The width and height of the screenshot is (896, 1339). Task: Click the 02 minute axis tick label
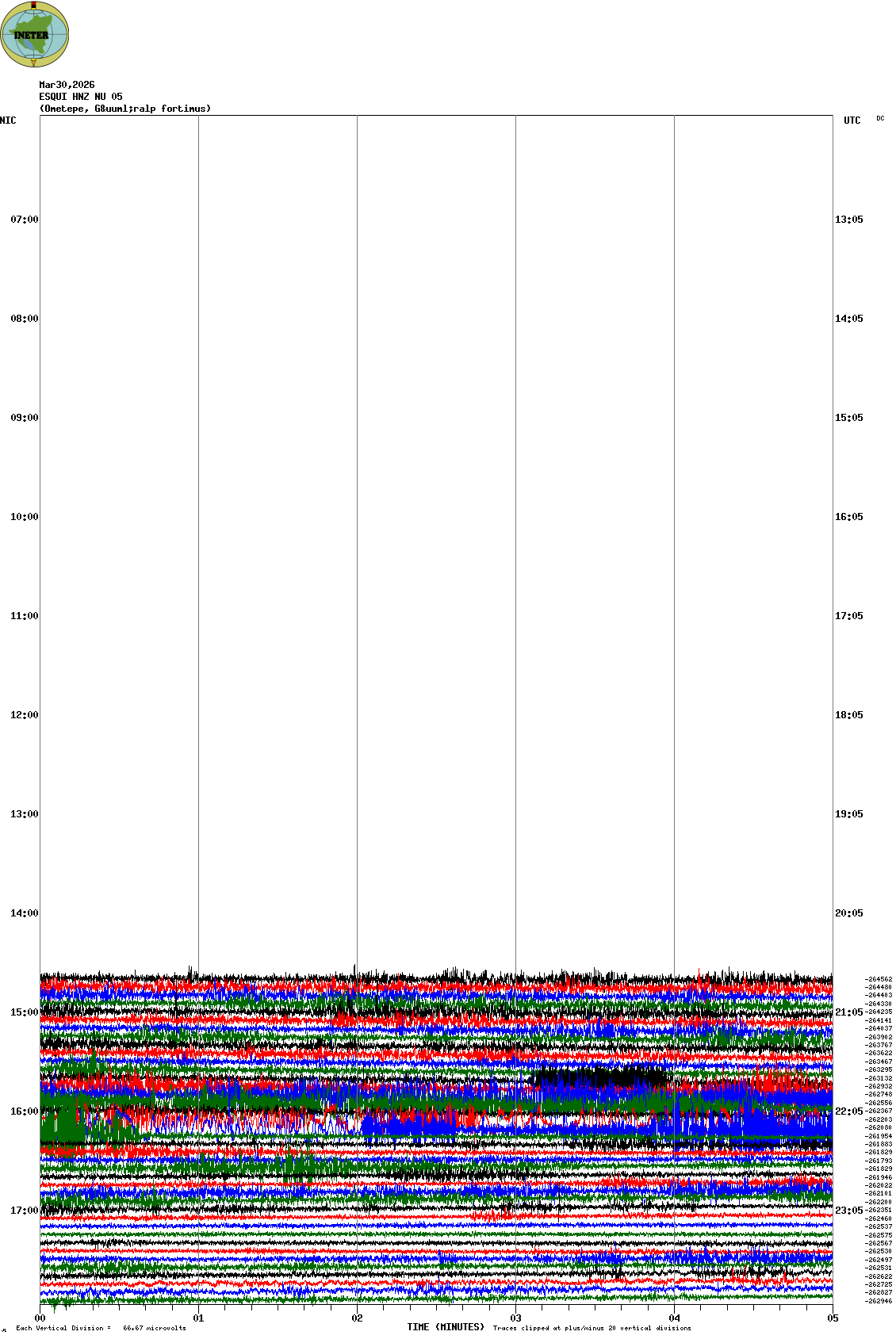click(x=358, y=1318)
